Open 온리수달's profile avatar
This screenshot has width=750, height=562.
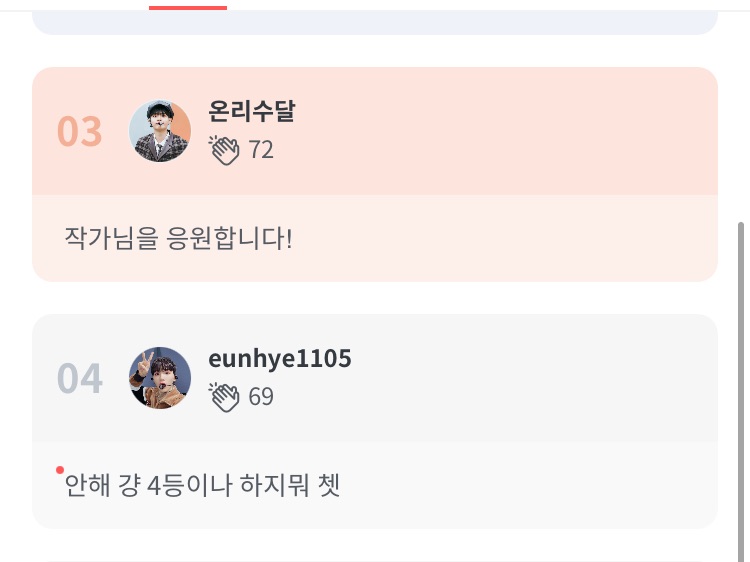(x=160, y=131)
